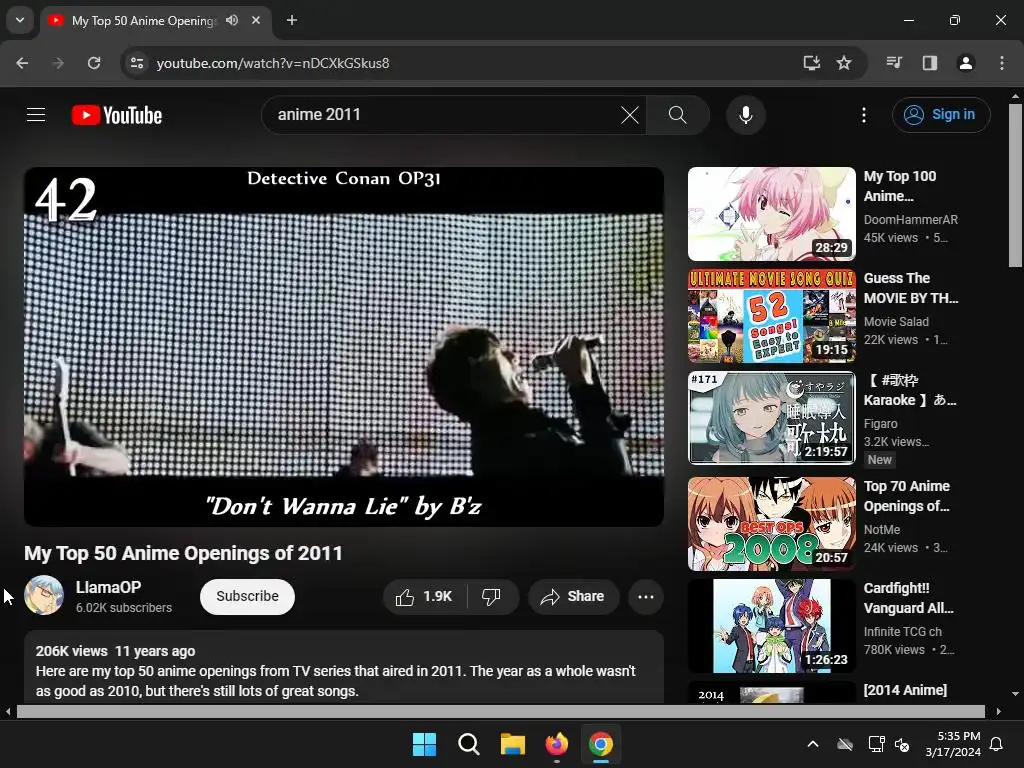Click the DoomHammerAR channel name
The height and width of the screenshot is (768, 1024).
click(910, 219)
